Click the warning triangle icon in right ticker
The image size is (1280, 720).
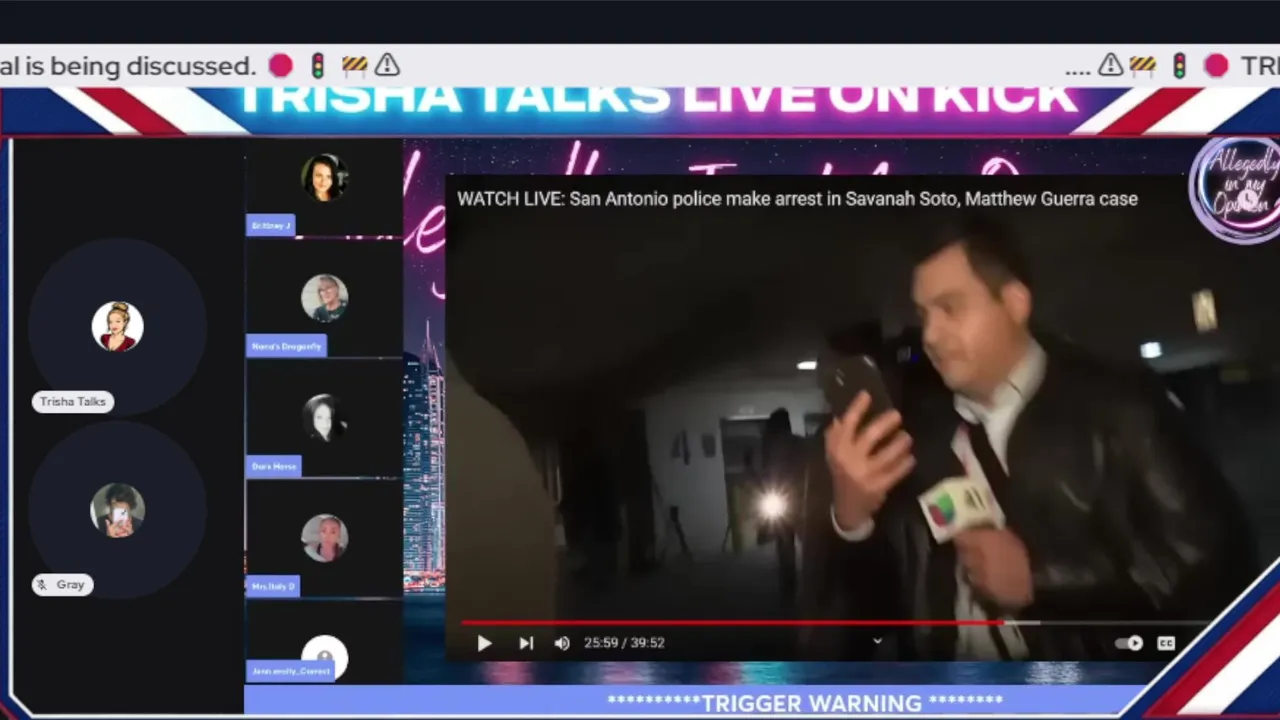1110,66
